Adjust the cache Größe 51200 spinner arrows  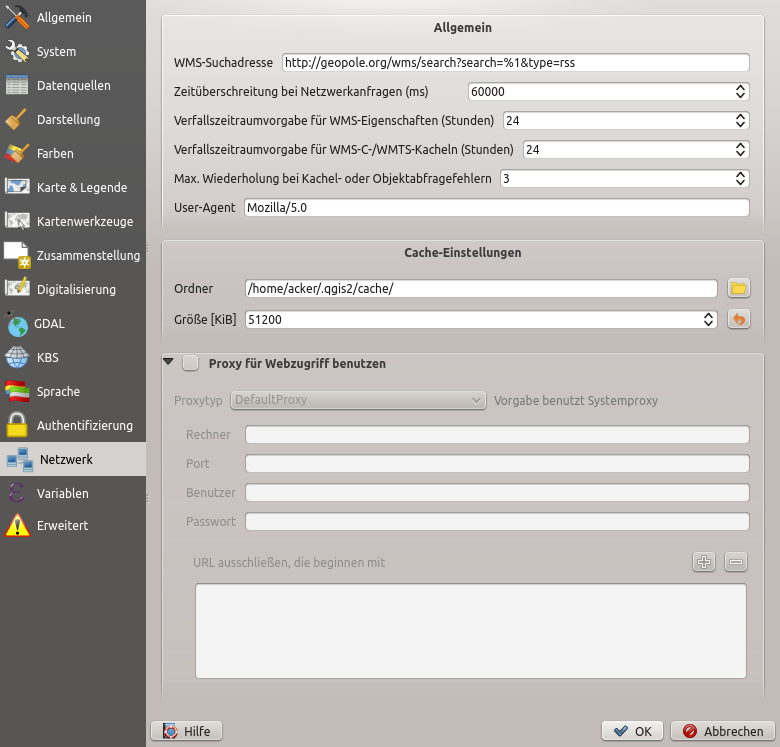coord(709,320)
